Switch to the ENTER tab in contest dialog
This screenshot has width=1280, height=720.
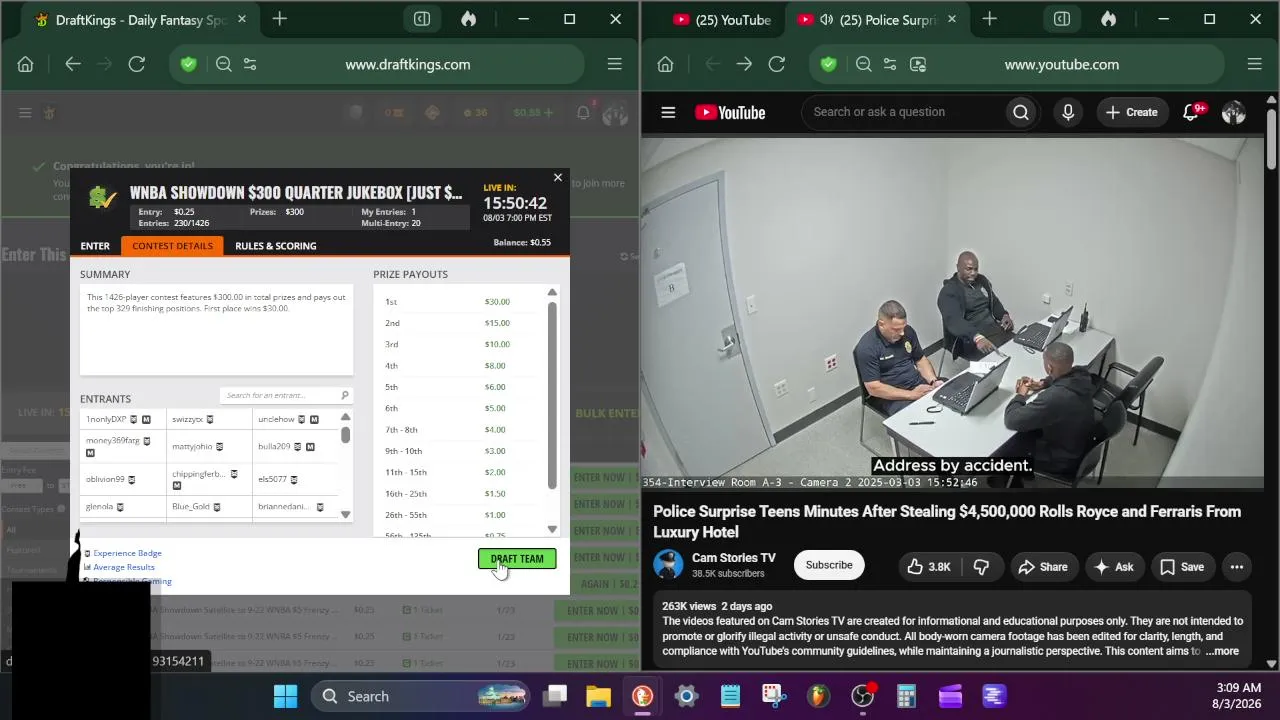click(x=95, y=246)
